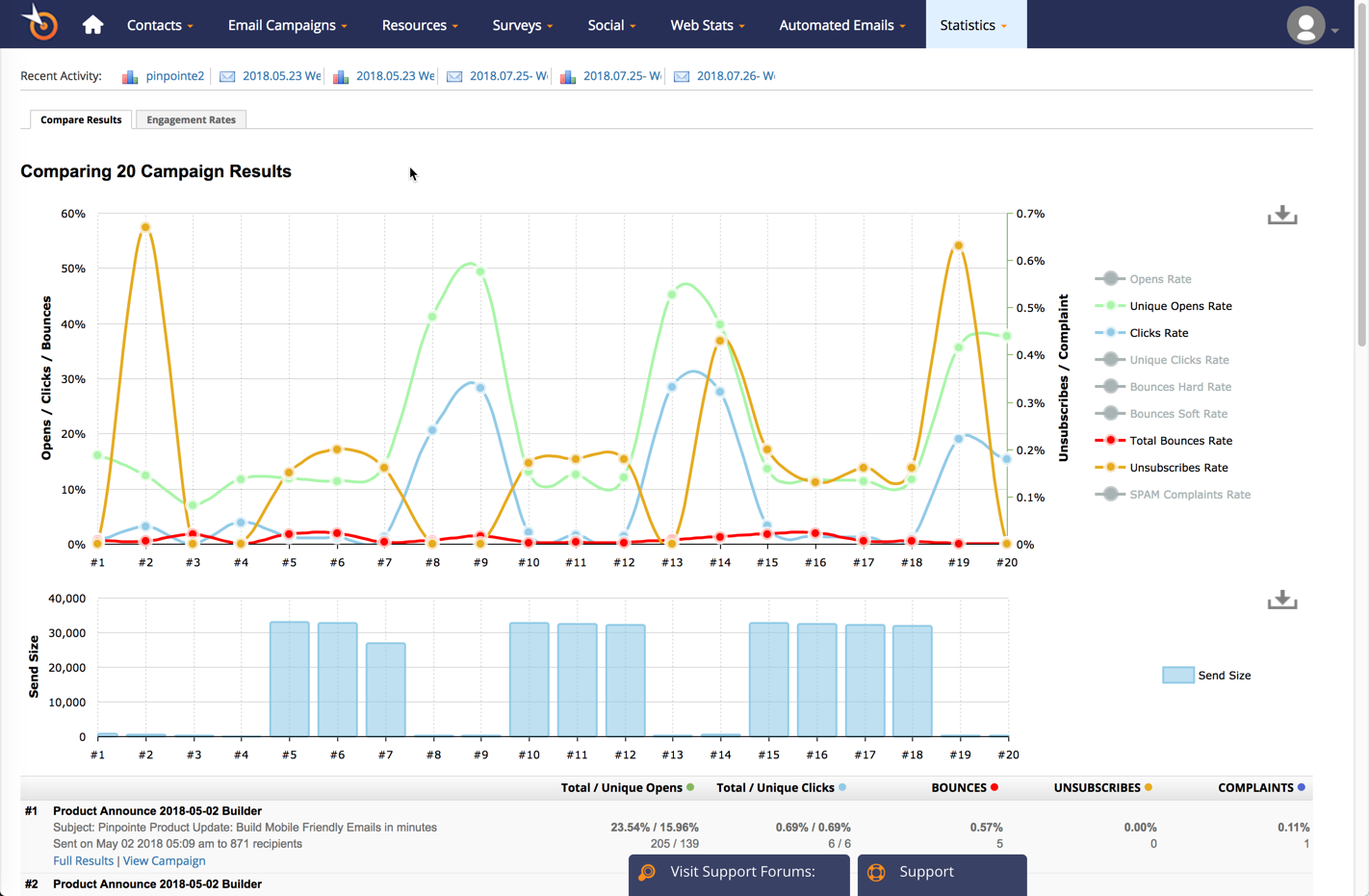Toggle the Send Size legend swatch

pos(1177,676)
